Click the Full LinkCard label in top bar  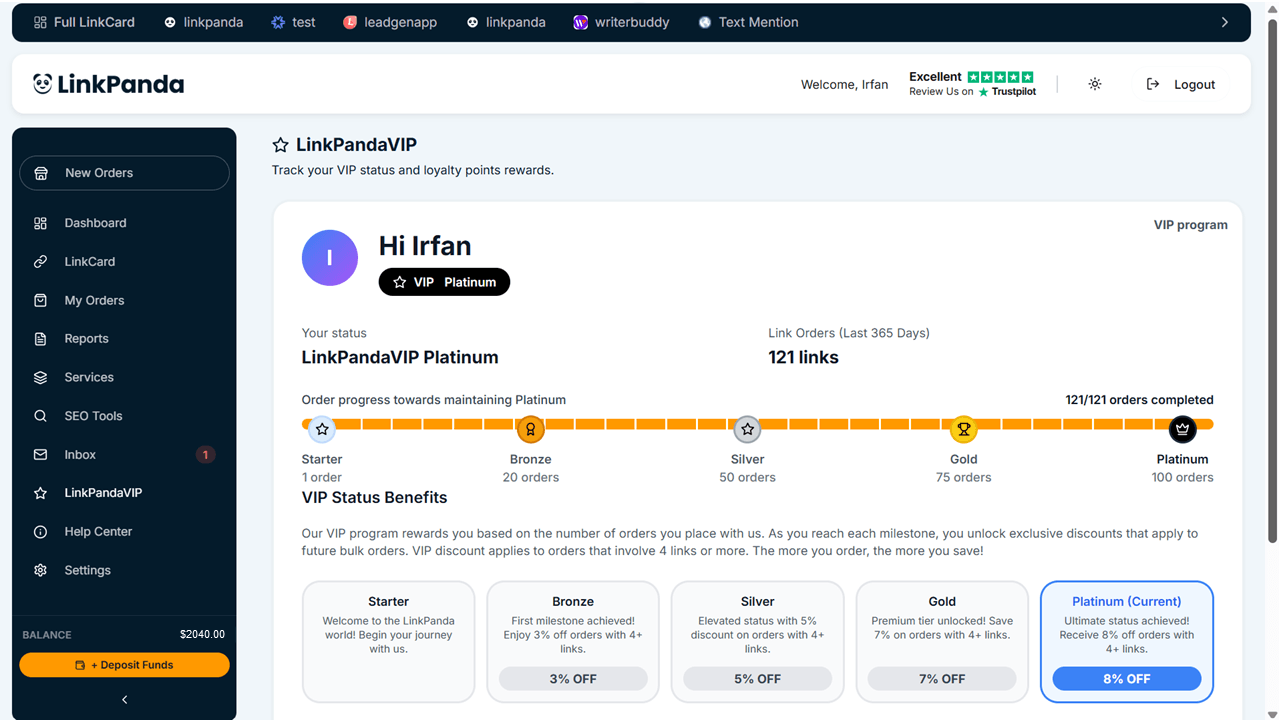point(94,22)
